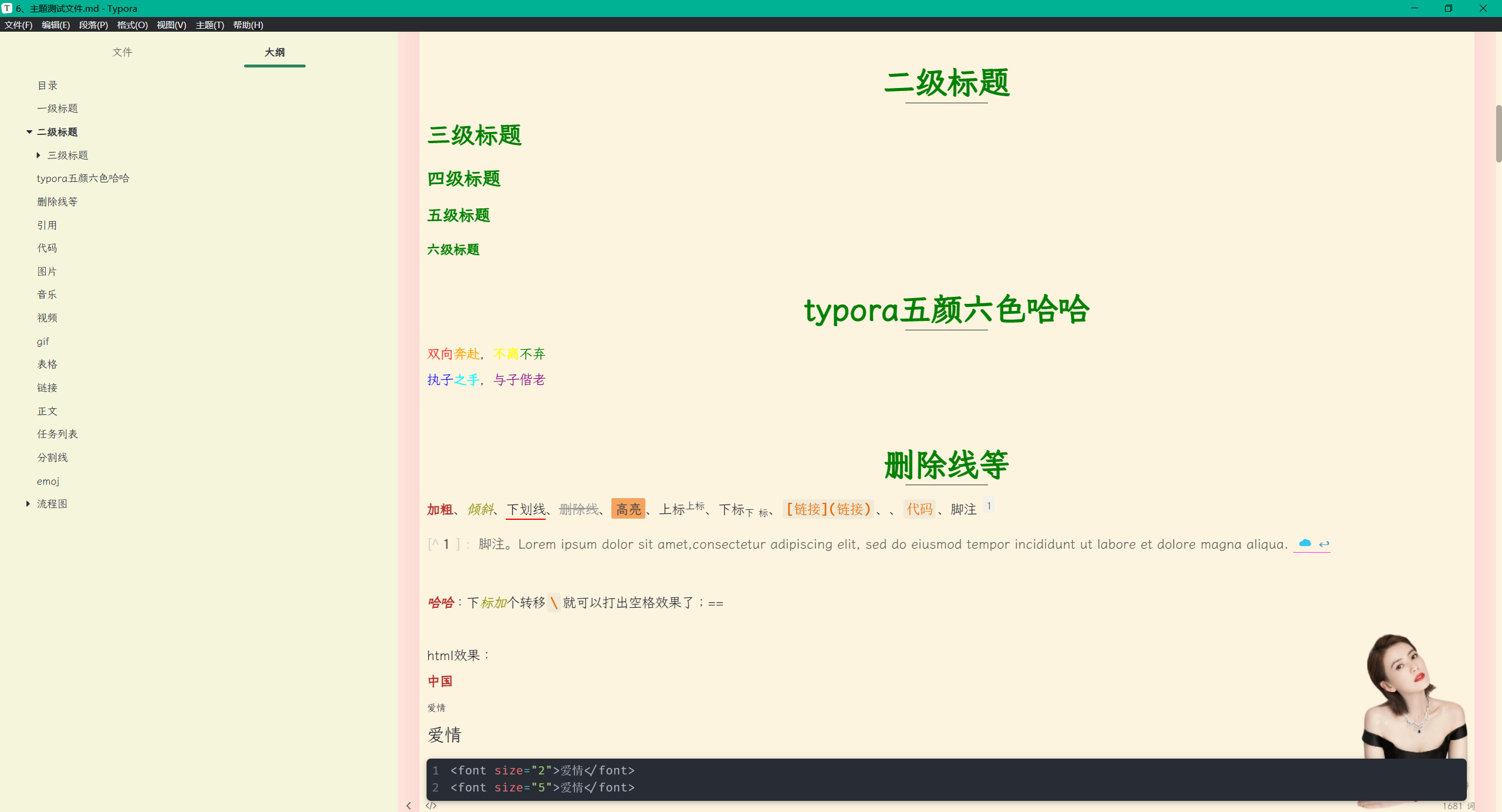The image size is (1502, 812).
Task: Click the inline 代码 code span
Action: click(919, 509)
